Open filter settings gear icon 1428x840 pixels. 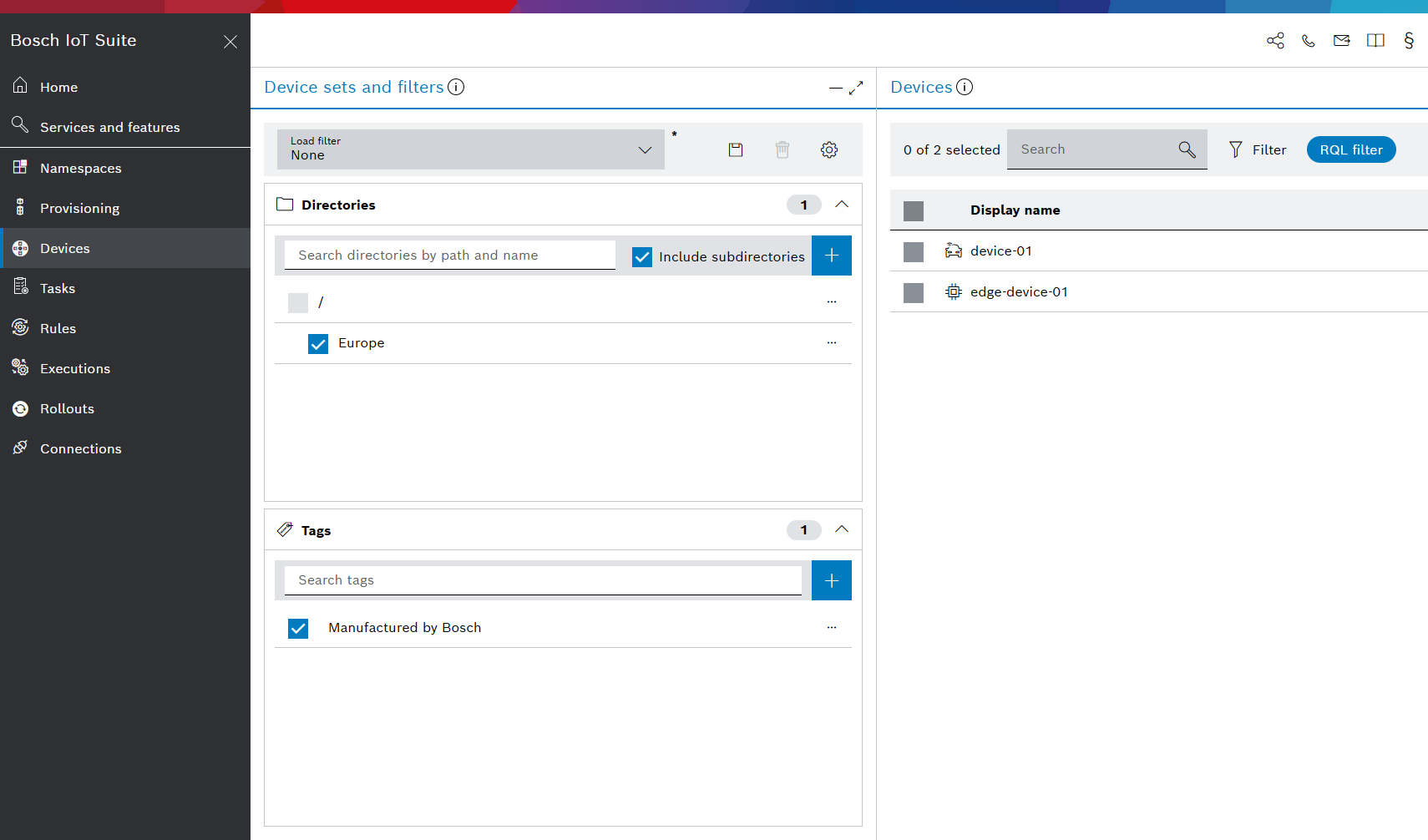(829, 149)
